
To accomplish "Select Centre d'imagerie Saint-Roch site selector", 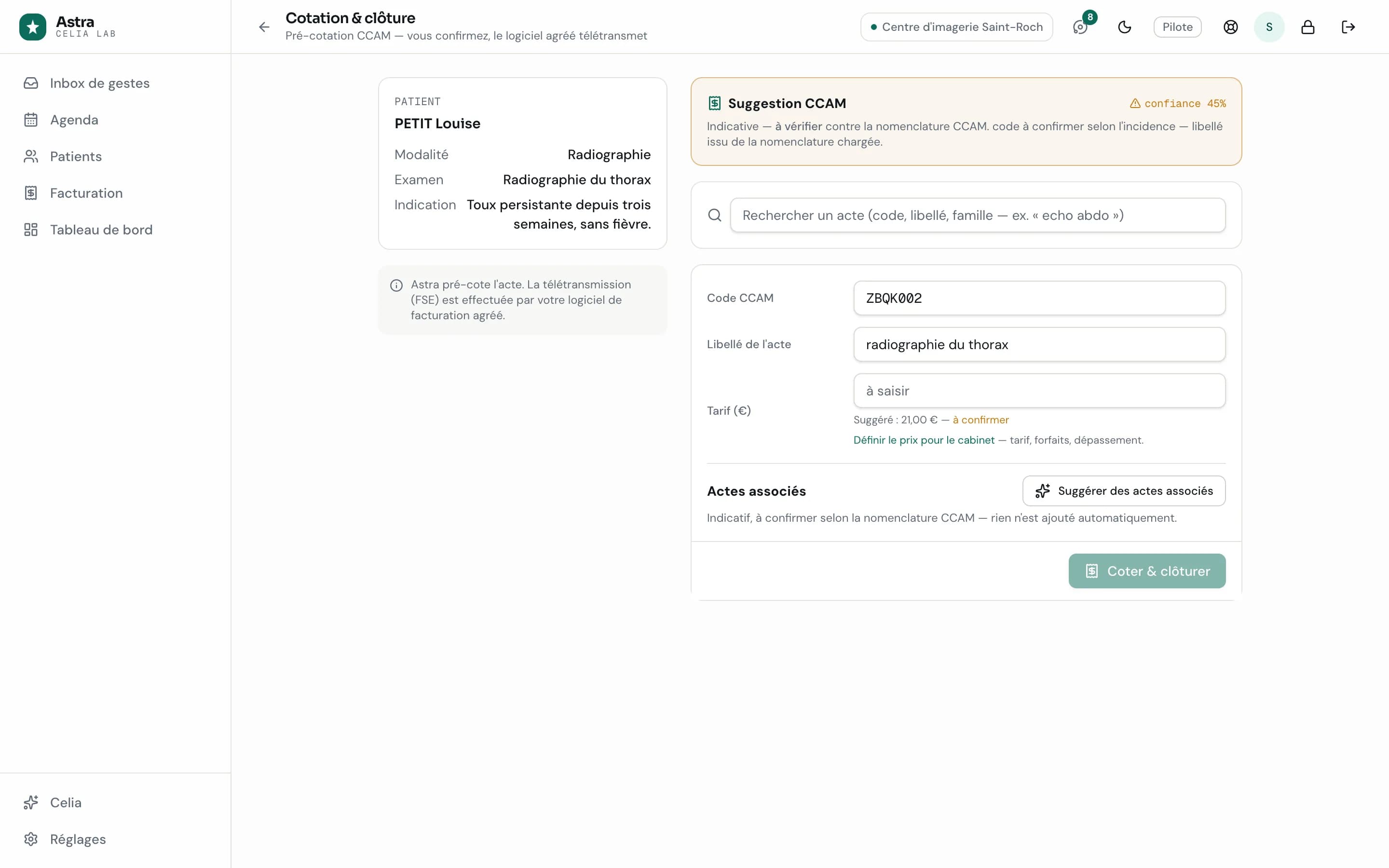I will 956,27.
